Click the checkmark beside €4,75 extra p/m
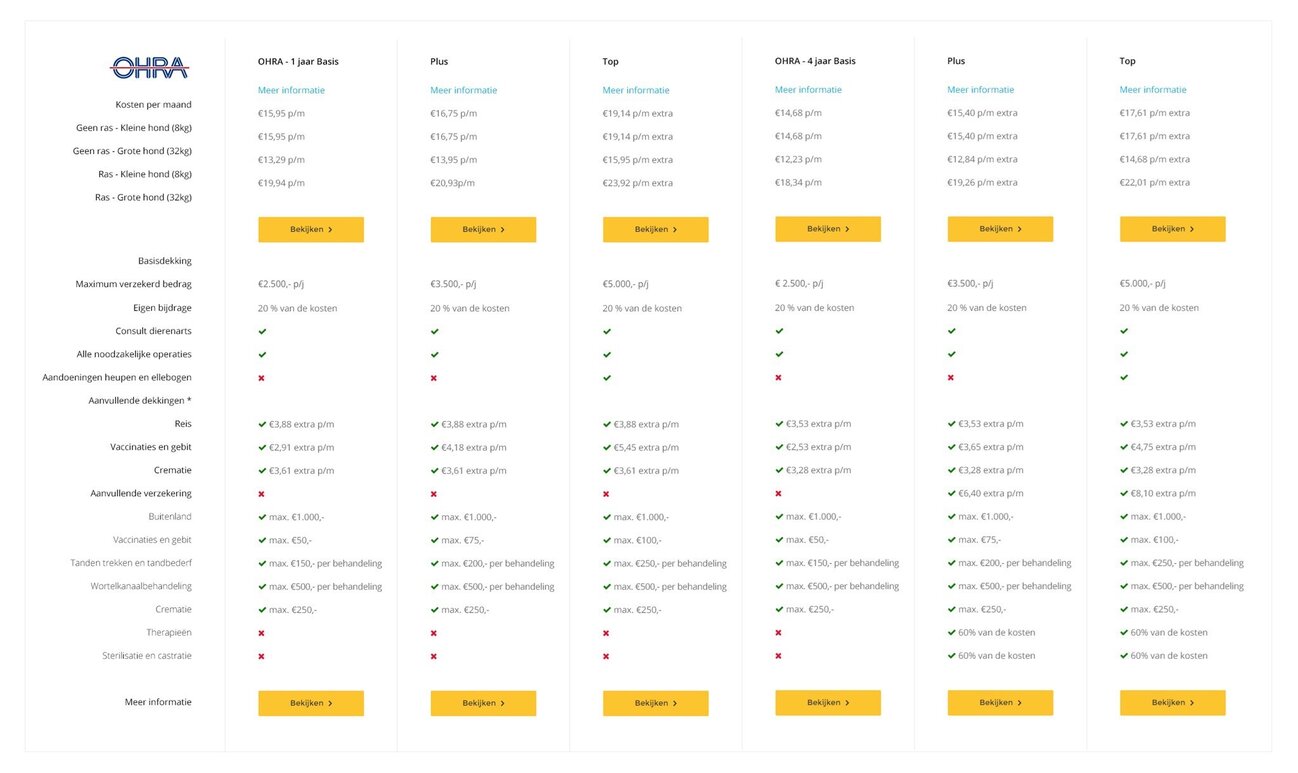The width and height of the screenshot is (1298, 773). point(1124,446)
